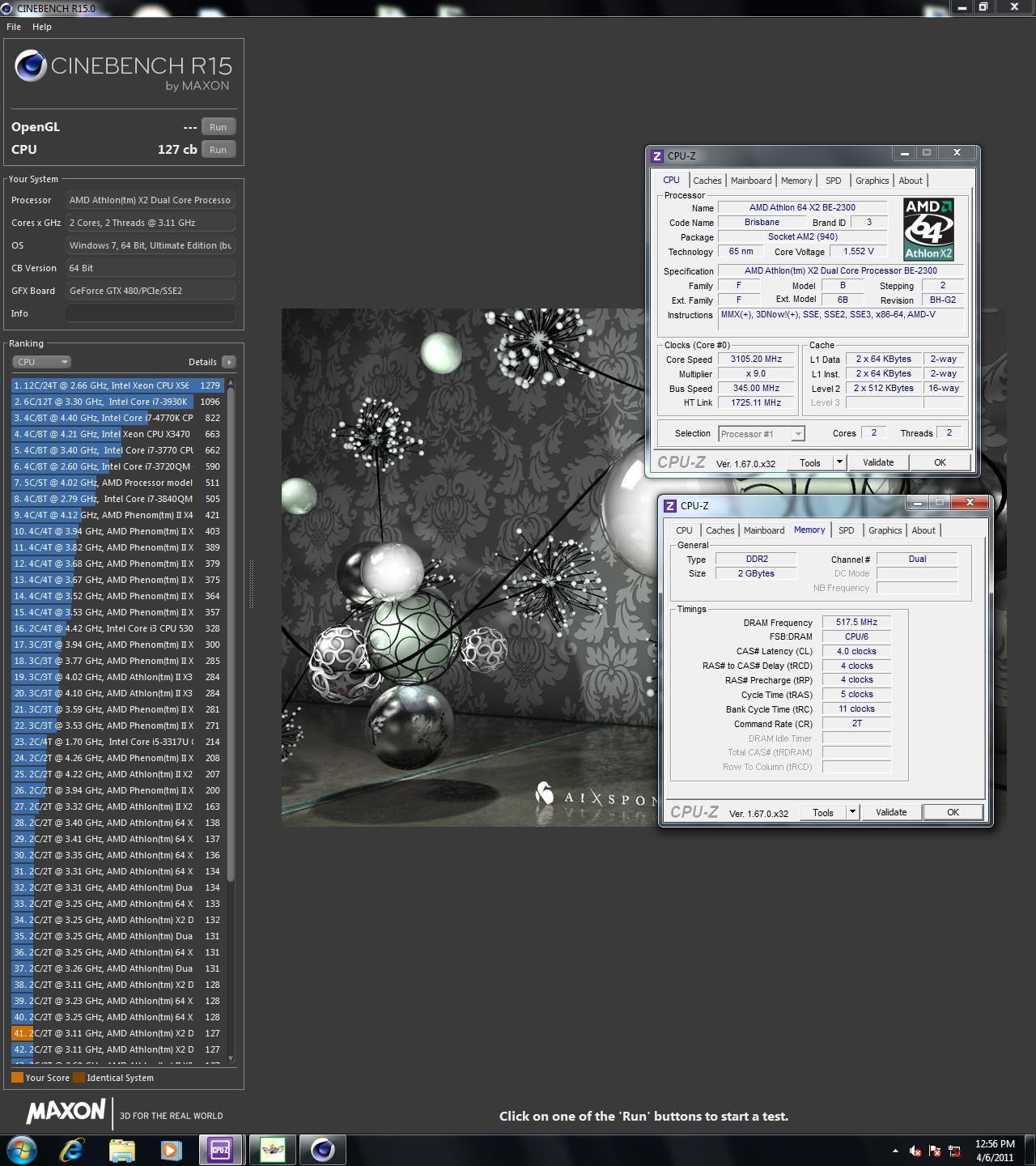Open the File menu
The height and width of the screenshot is (1166, 1036).
[x=14, y=27]
